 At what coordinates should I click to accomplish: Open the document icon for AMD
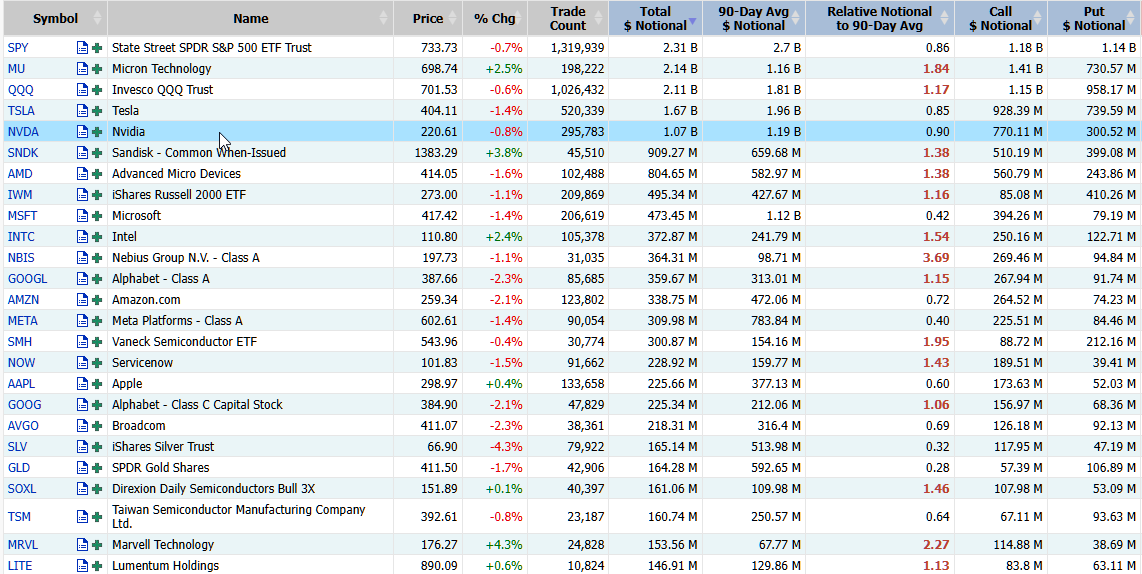pos(82,174)
